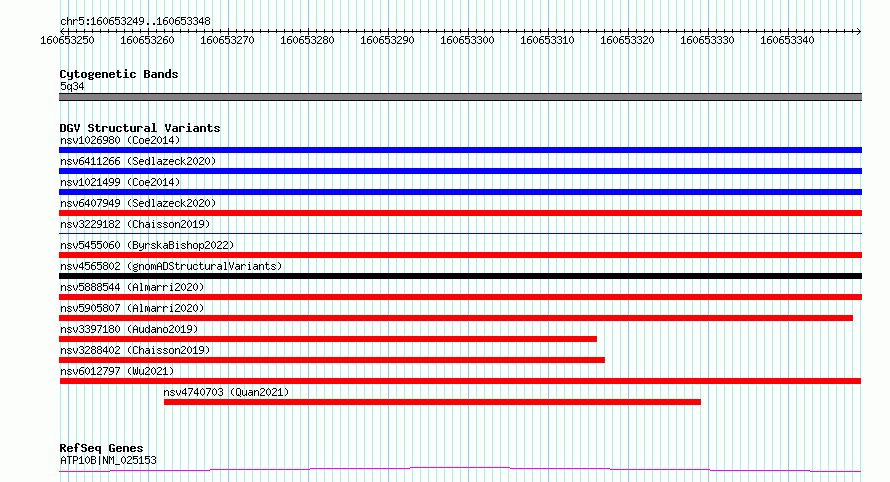Image resolution: width=890 pixels, height=482 pixels.
Task: Open variant label nsv3229182 (Chaisson2019)
Action: point(135,224)
